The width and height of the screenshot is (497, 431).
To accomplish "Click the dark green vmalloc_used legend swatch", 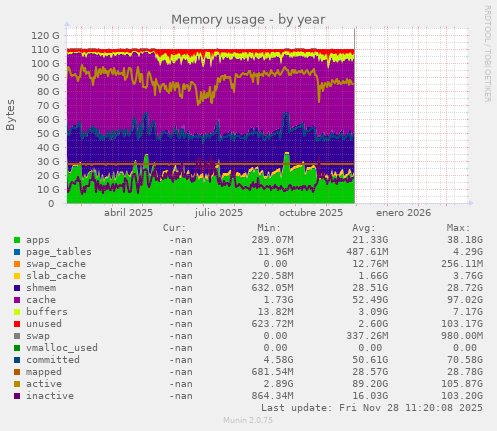I will [x=17, y=348].
